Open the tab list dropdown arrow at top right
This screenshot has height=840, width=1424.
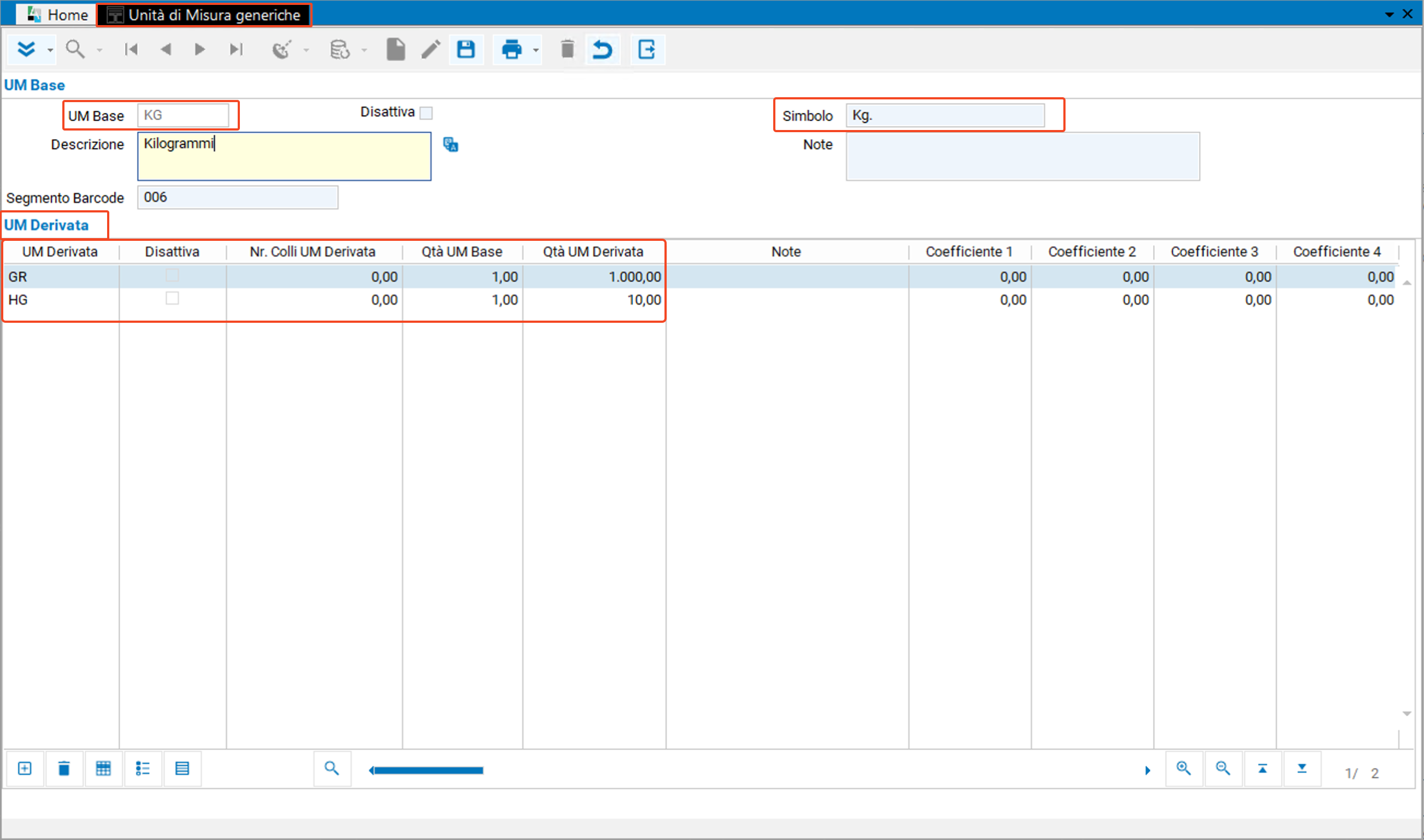[x=1390, y=15]
